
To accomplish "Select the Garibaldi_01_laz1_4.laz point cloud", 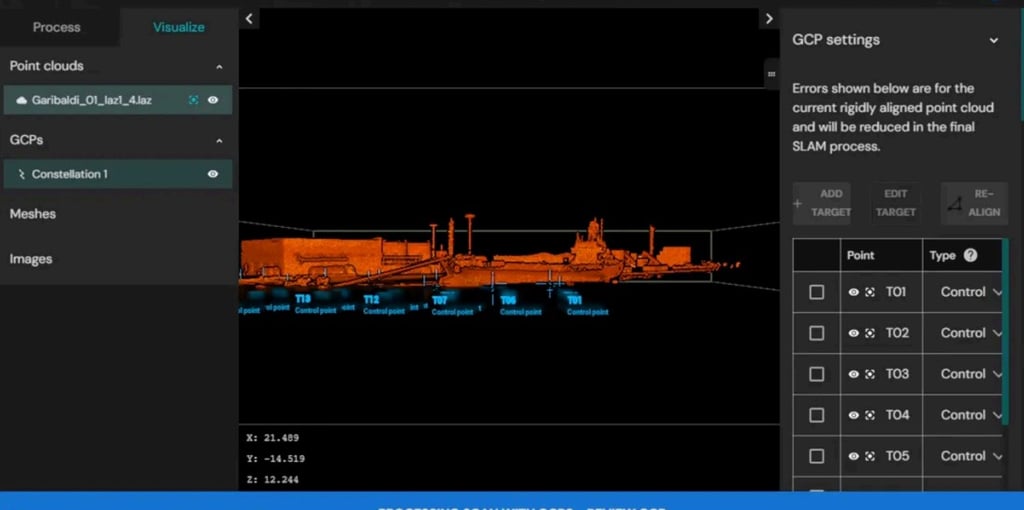I will point(118,100).
